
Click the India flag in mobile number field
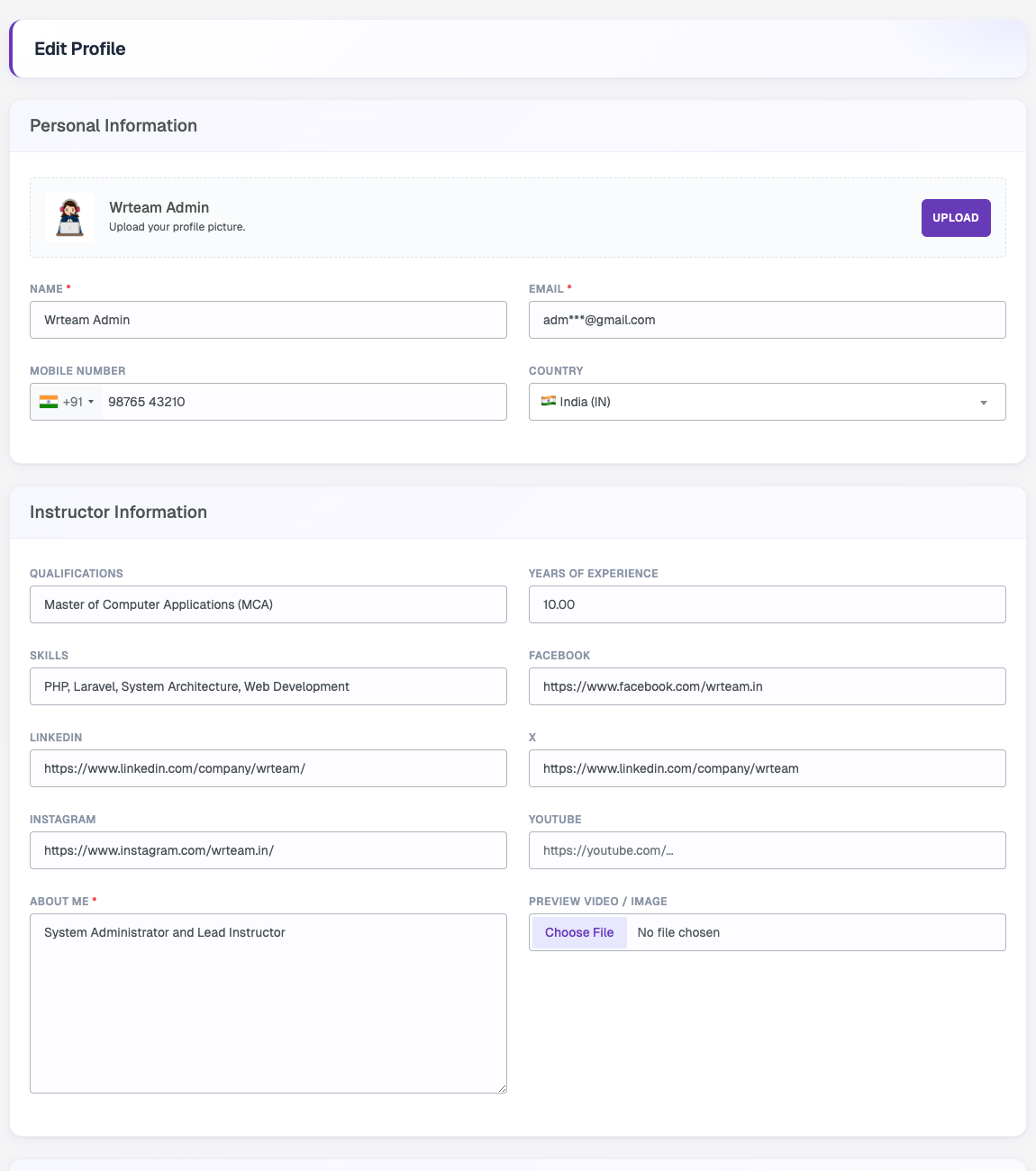[x=49, y=402]
